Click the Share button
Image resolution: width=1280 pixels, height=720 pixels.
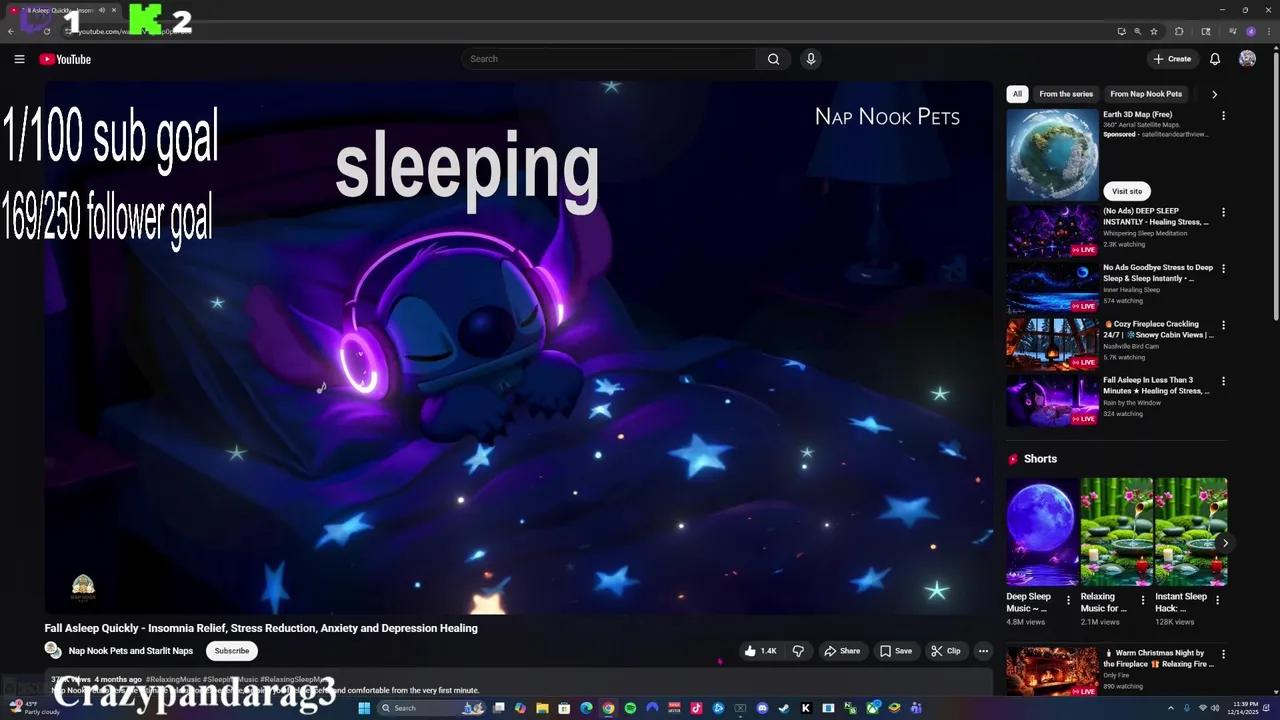[842, 651]
